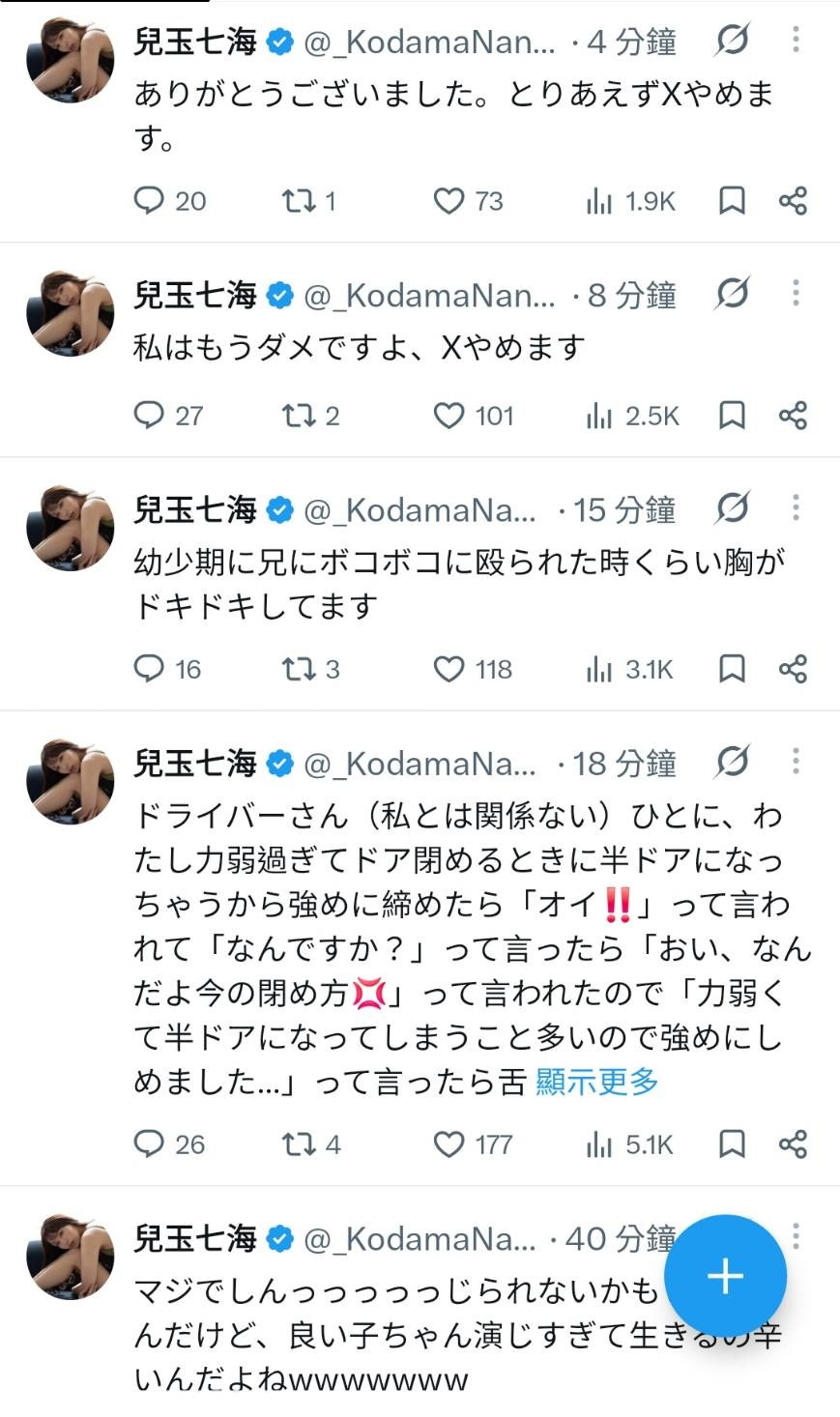Open 兒玉七海 name on the 40-minute tweet

pyautogui.click(x=194, y=1238)
